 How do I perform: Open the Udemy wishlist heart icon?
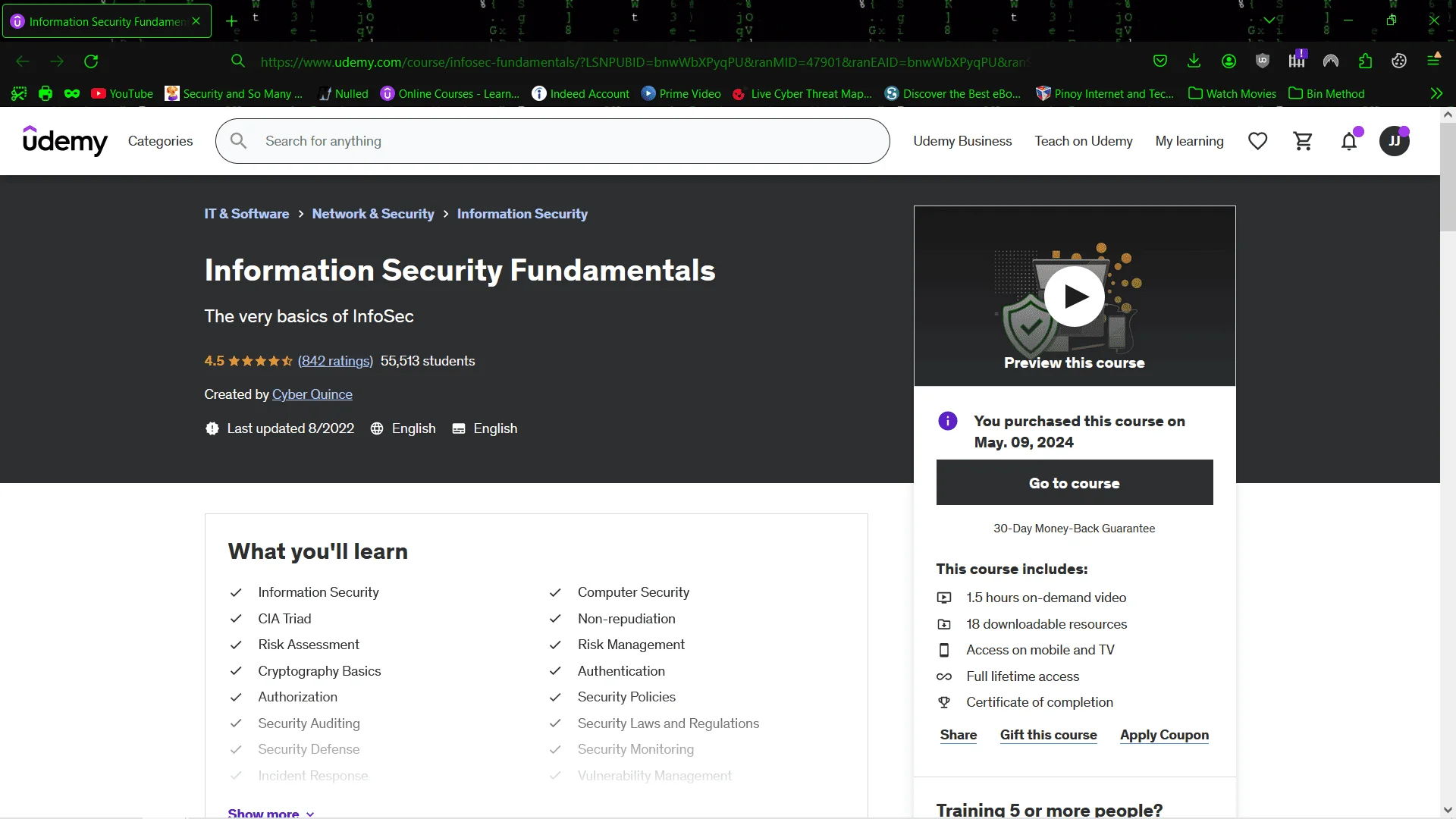coord(1257,141)
